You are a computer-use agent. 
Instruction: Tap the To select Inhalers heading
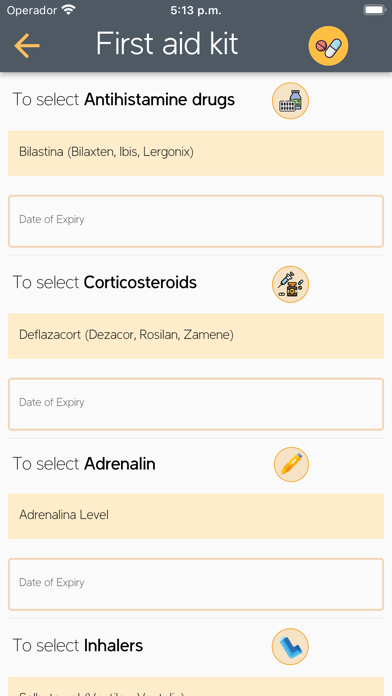click(78, 645)
